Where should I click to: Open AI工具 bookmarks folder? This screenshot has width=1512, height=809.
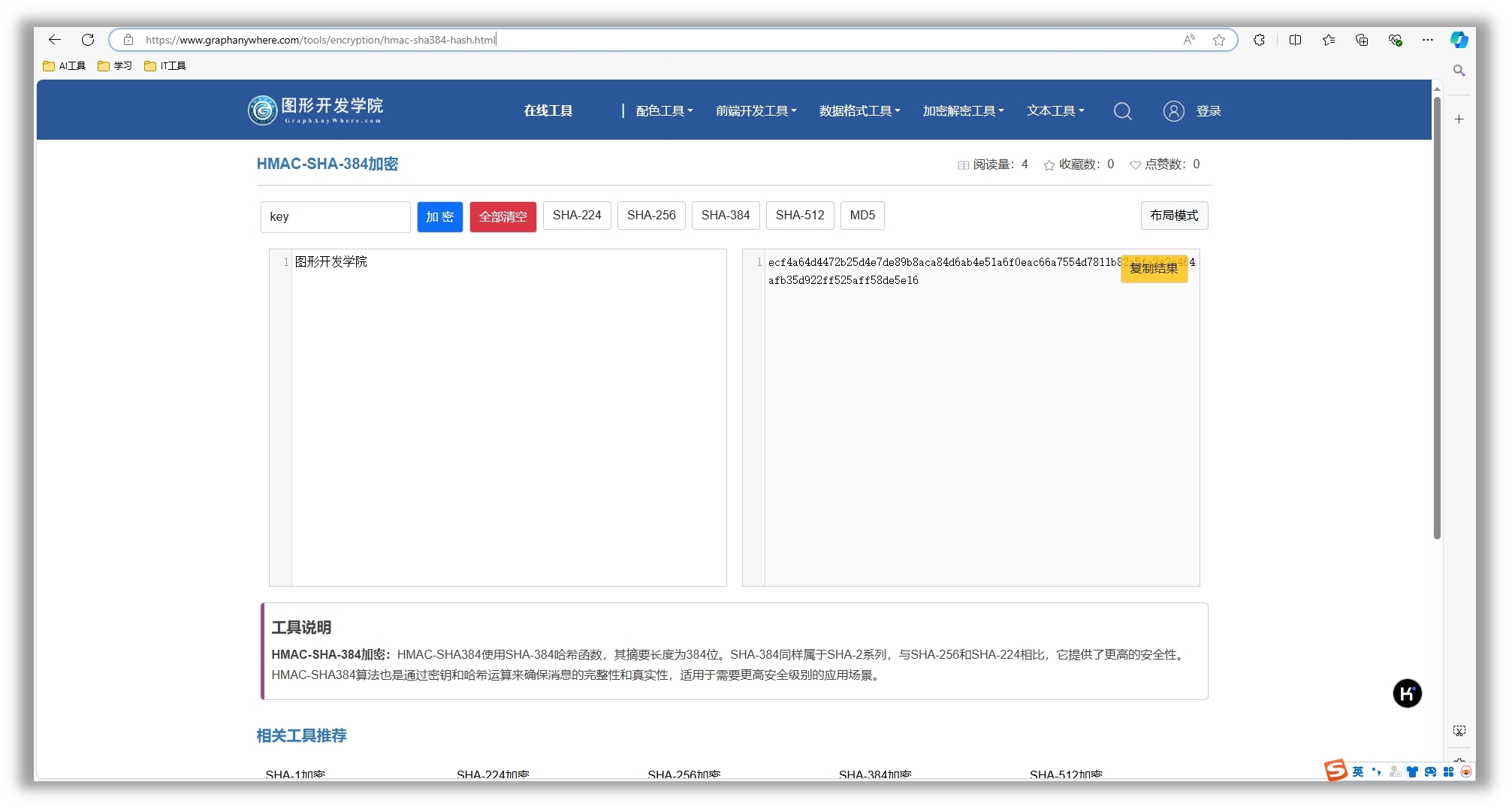(65, 66)
